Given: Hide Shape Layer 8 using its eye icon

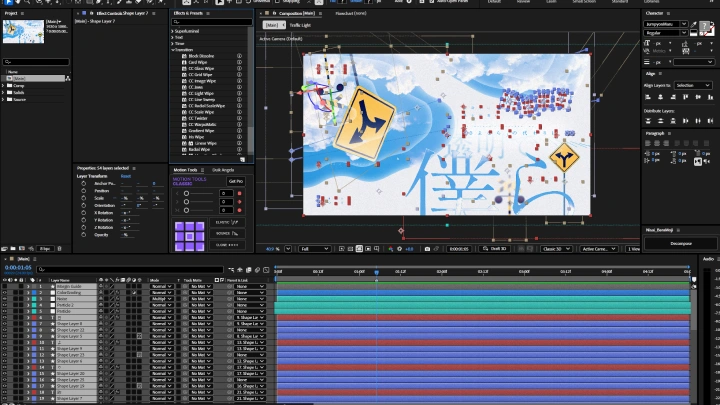Looking at the screenshot, I should point(5,324).
